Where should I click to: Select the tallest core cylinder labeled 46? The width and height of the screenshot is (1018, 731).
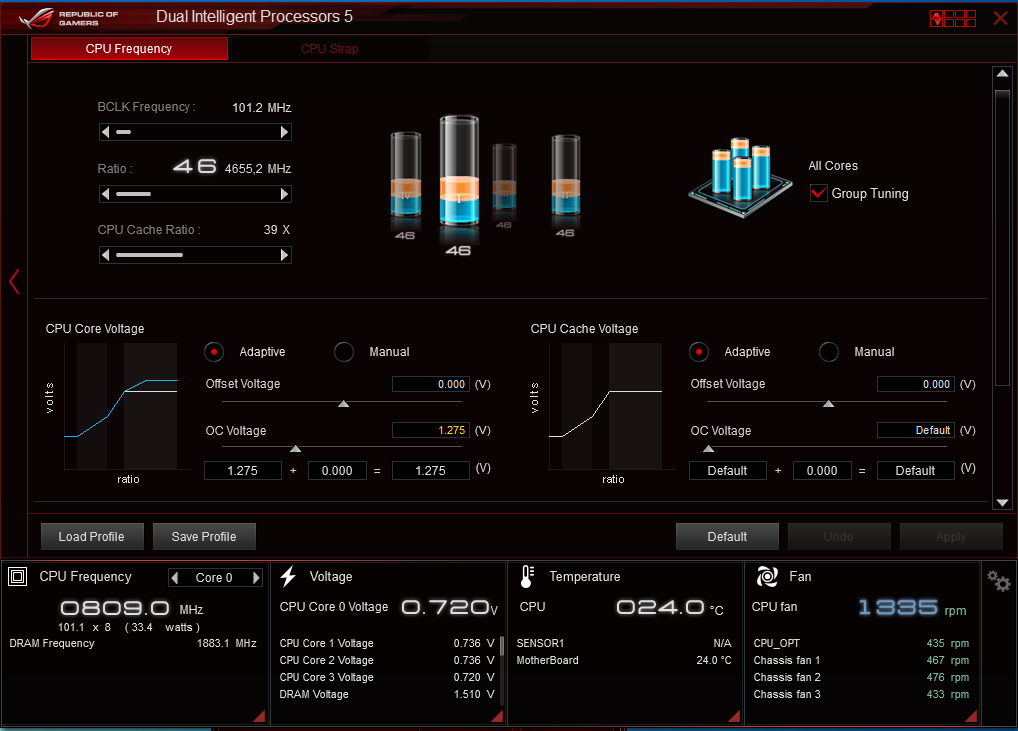(459, 171)
